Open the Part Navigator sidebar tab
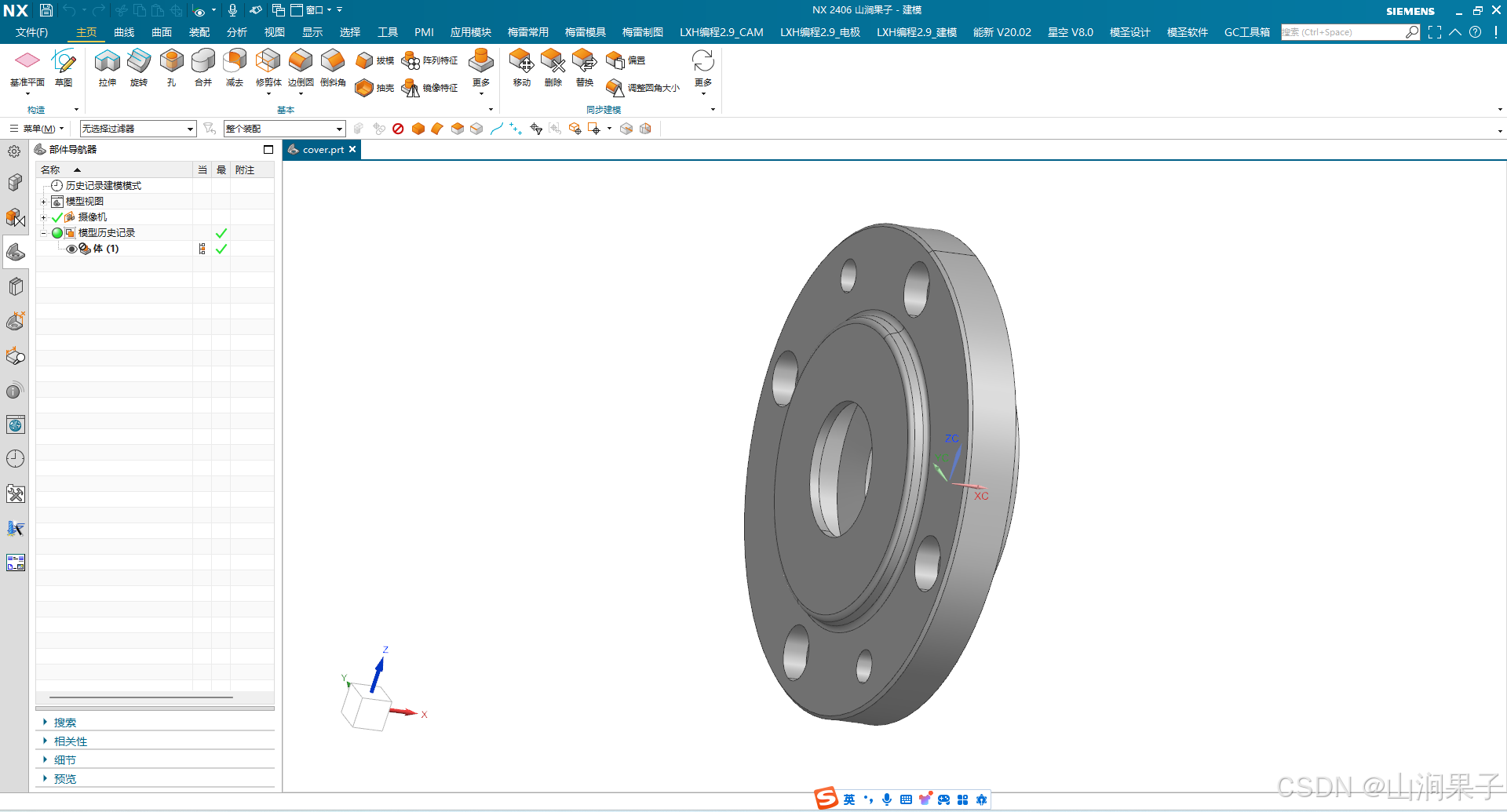The image size is (1507, 812). (15, 252)
